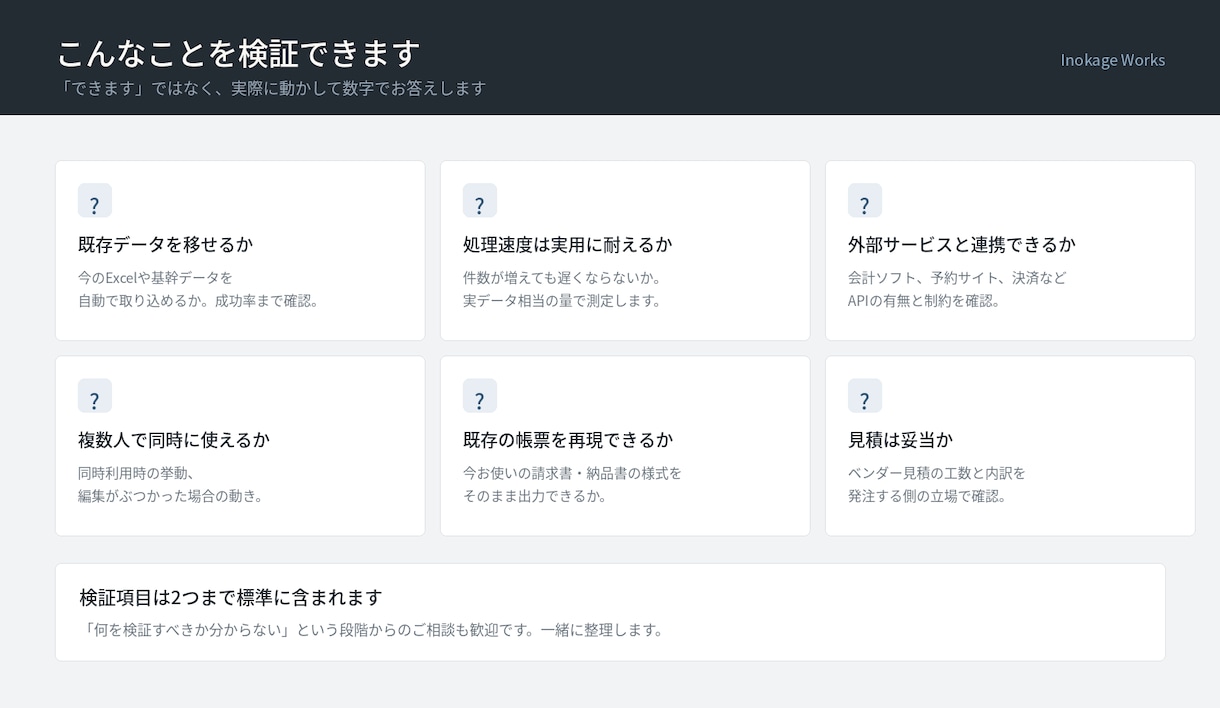This screenshot has width=1220, height=708.
Task: Click text 会計ソフト、予約サイト、決済など
Action: 957,278
